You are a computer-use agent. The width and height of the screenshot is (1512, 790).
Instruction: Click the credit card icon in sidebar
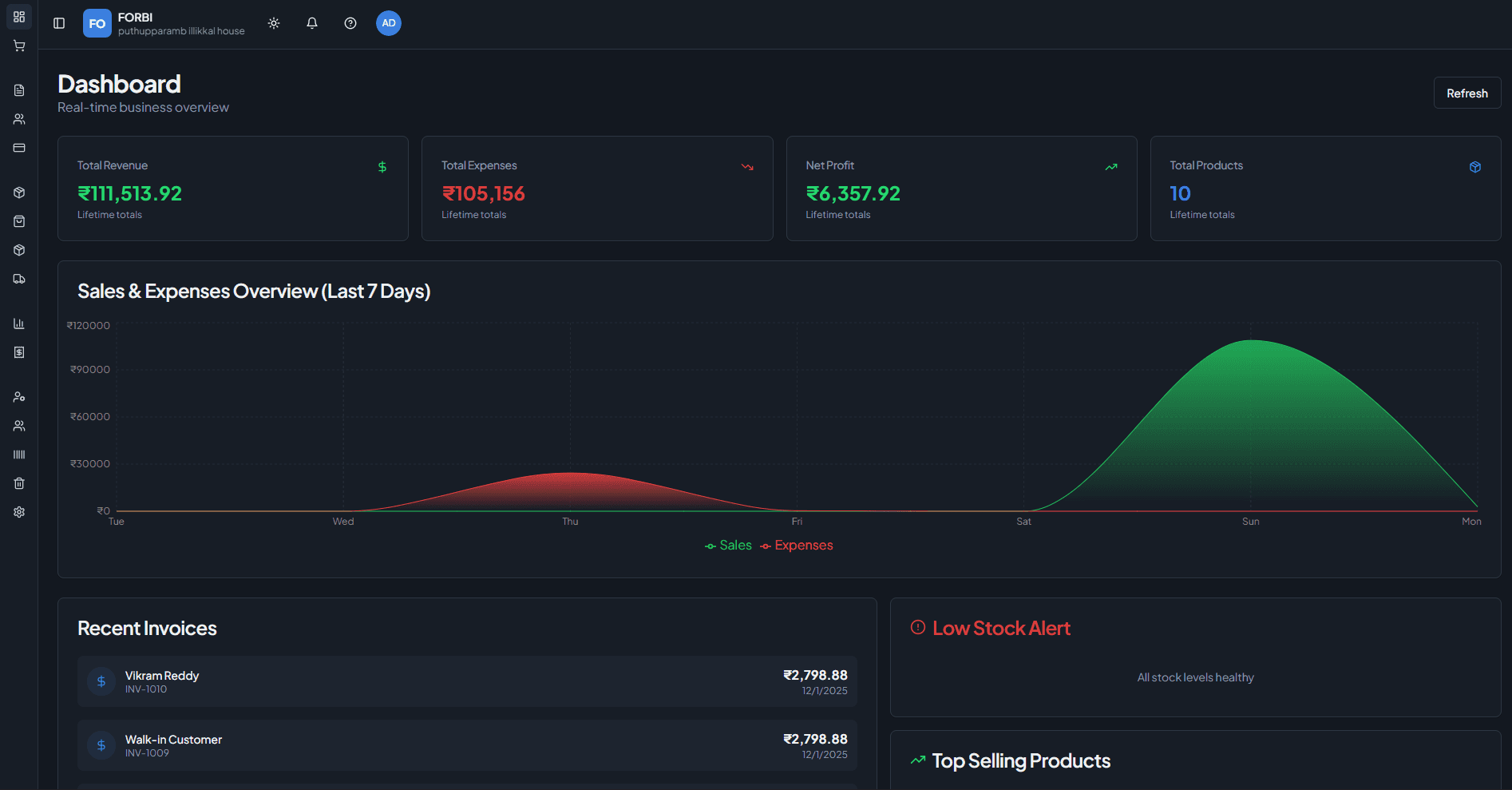click(x=19, y=148)
